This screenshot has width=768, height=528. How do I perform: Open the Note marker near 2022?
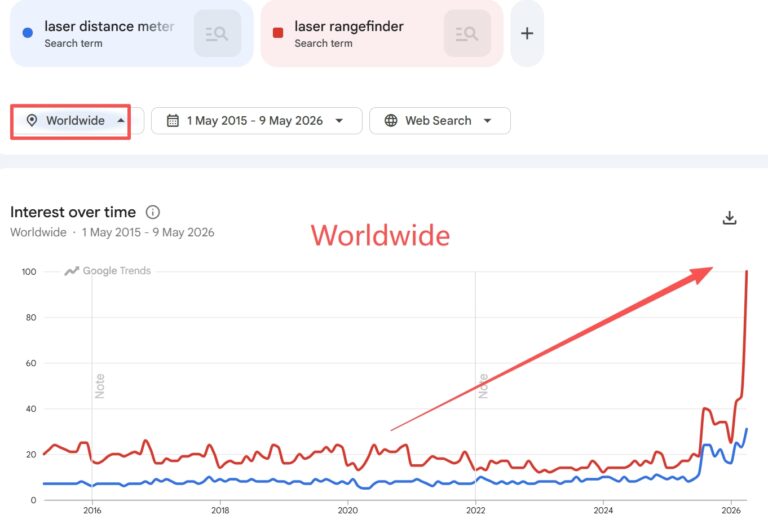pos(483,386)
